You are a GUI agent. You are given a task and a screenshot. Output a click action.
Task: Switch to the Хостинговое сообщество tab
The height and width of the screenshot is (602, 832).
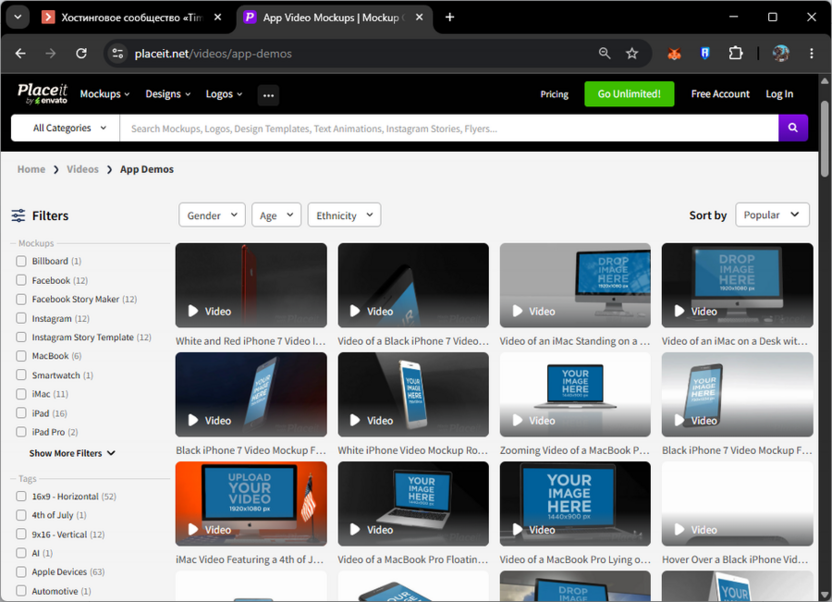pos(132,17)
